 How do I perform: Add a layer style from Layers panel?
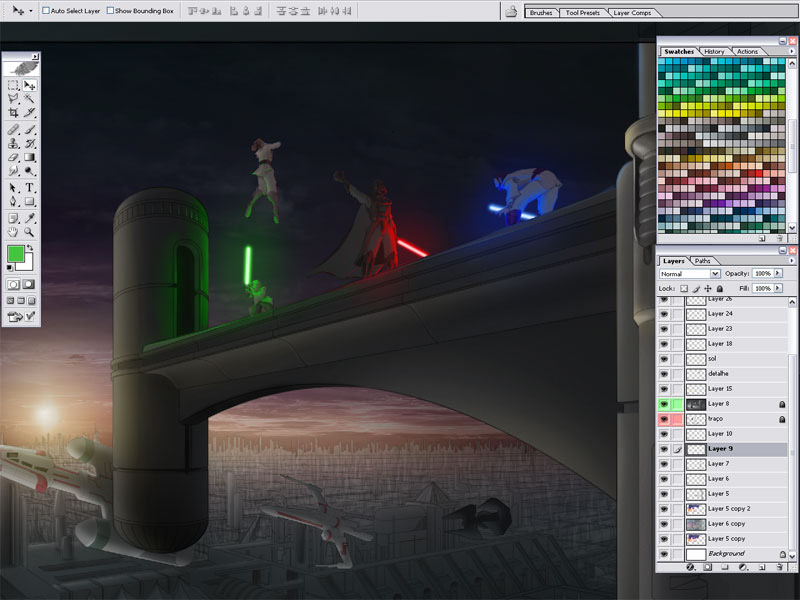pyautogui.click(x=690, y=567)
